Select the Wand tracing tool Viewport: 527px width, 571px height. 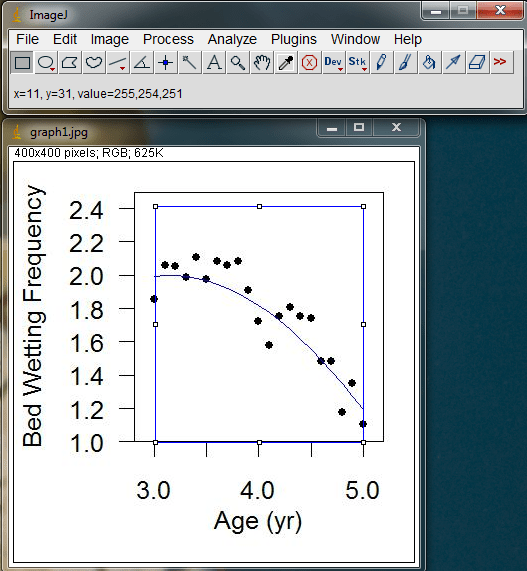click(x=190, y=63)
